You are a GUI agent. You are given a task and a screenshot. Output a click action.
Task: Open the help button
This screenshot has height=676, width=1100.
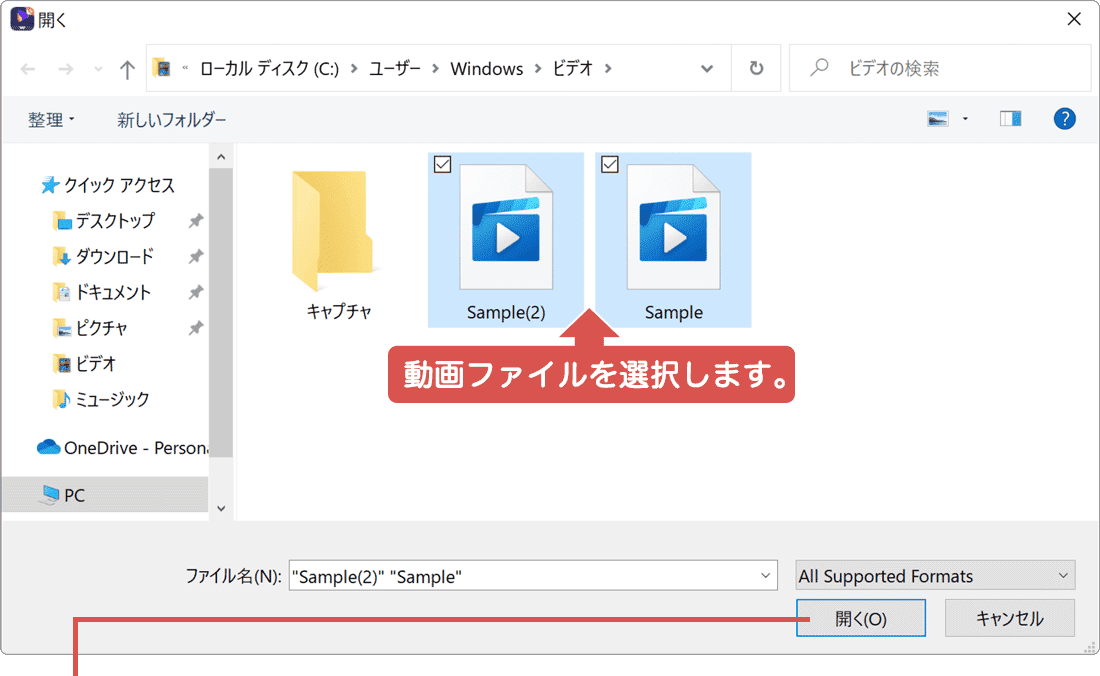1064,118
